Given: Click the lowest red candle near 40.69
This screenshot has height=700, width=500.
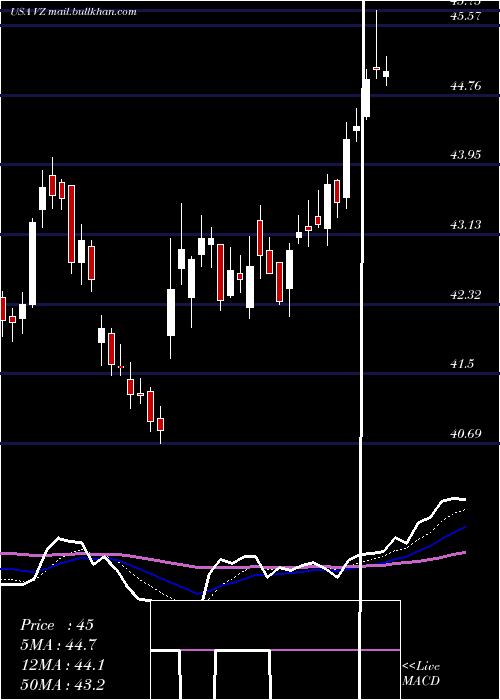Looking at the screenshot, I should (161, 424).
